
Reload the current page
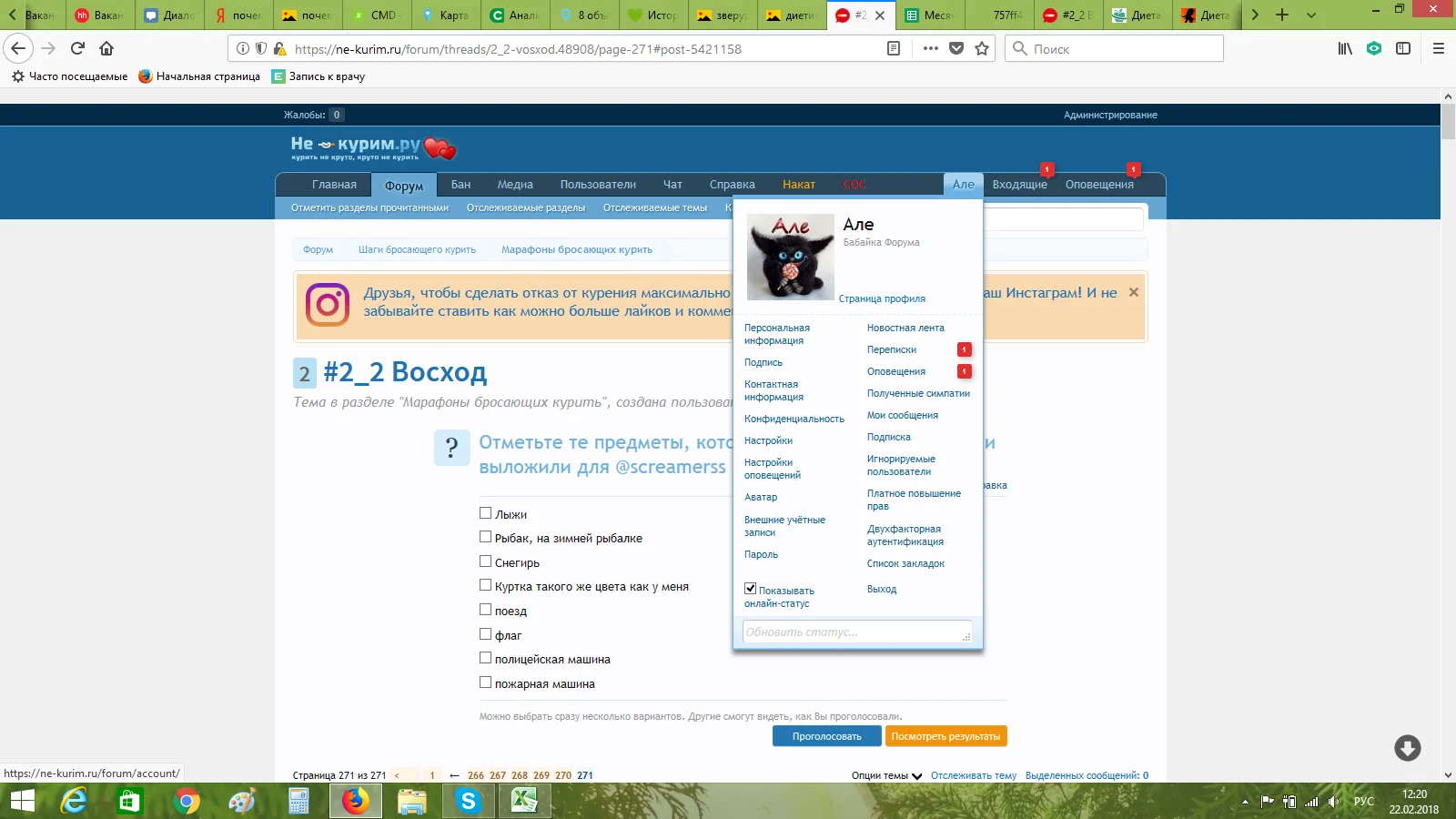coord(78,48)
